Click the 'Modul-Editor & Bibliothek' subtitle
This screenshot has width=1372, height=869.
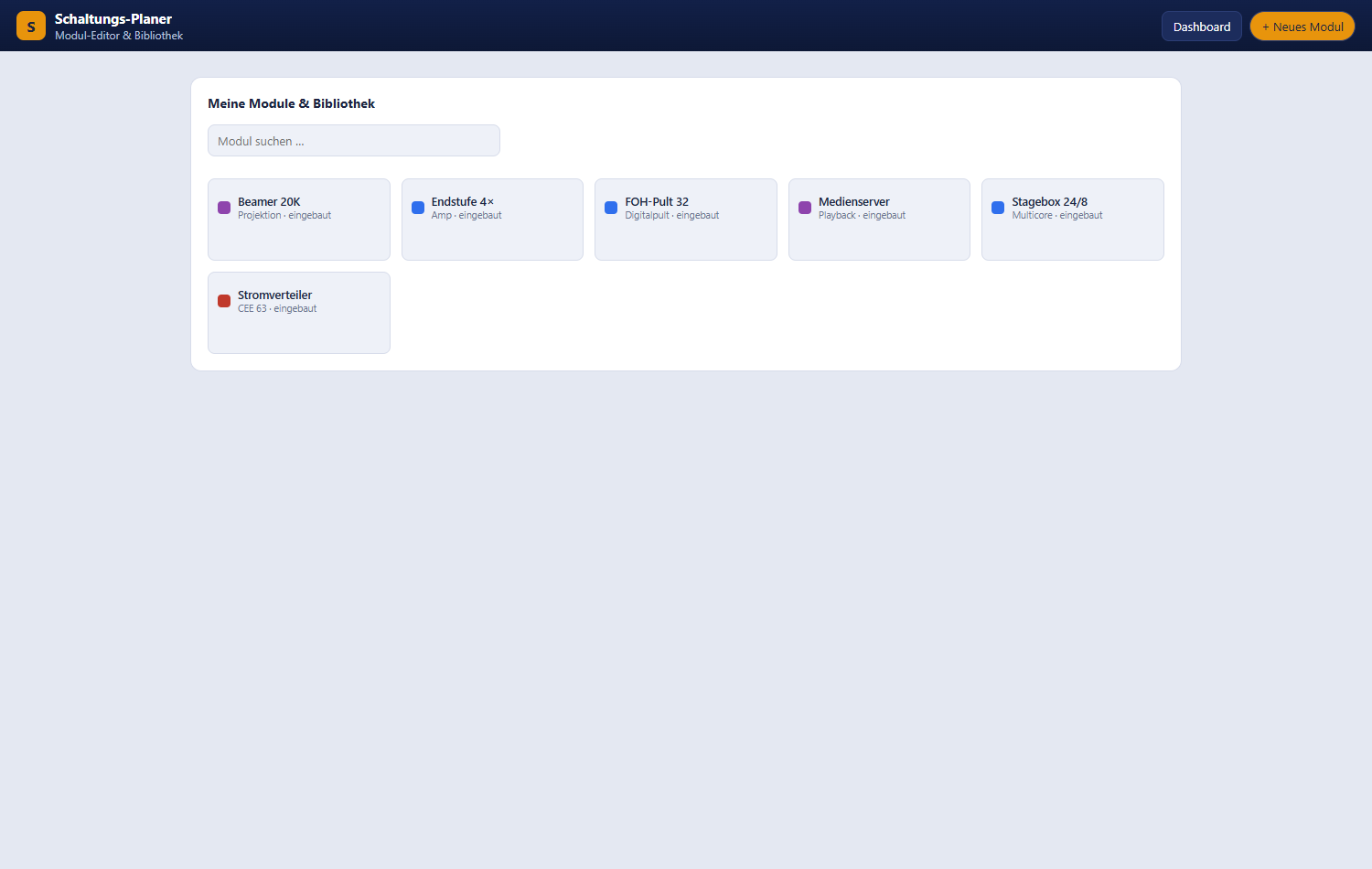click(119, 36)
